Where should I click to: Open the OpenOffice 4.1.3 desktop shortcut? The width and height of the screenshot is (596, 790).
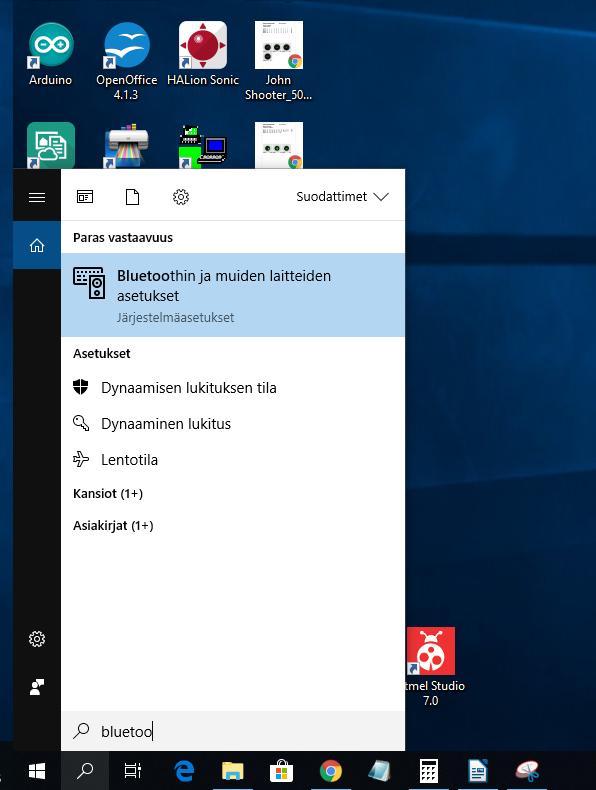tap(126, 60)
